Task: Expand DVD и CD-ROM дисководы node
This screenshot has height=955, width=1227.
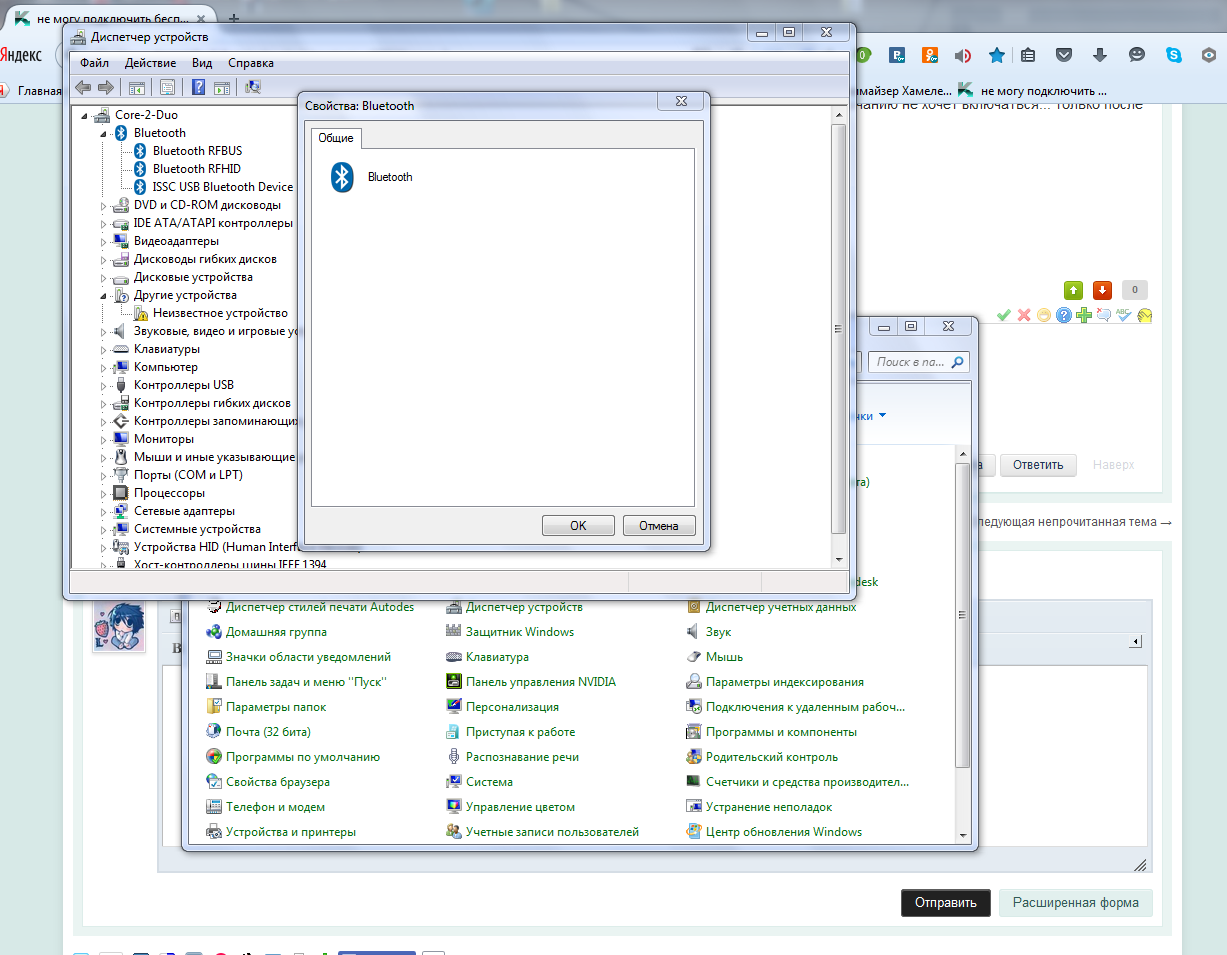Action: 103,205
